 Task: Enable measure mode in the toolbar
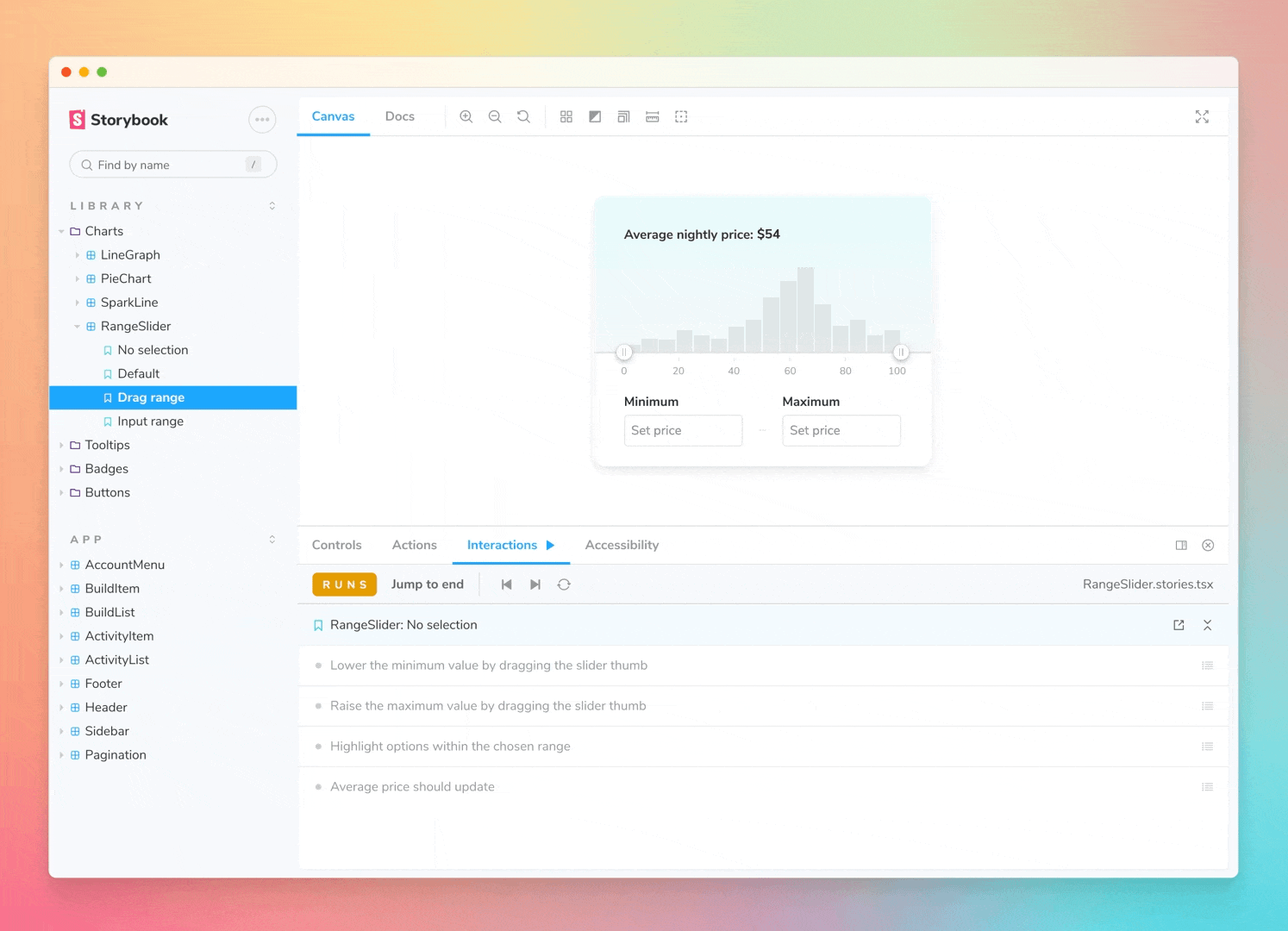coord(652,116)
